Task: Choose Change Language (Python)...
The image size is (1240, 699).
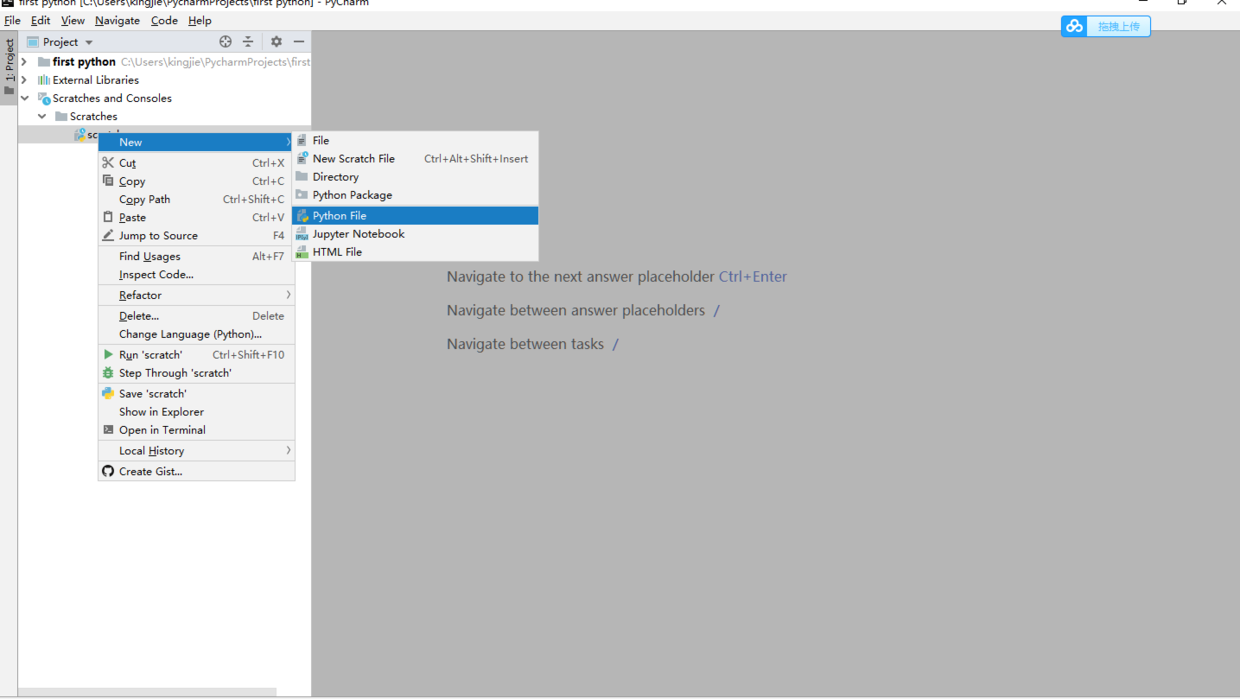Action: click(x=196, y=334)
